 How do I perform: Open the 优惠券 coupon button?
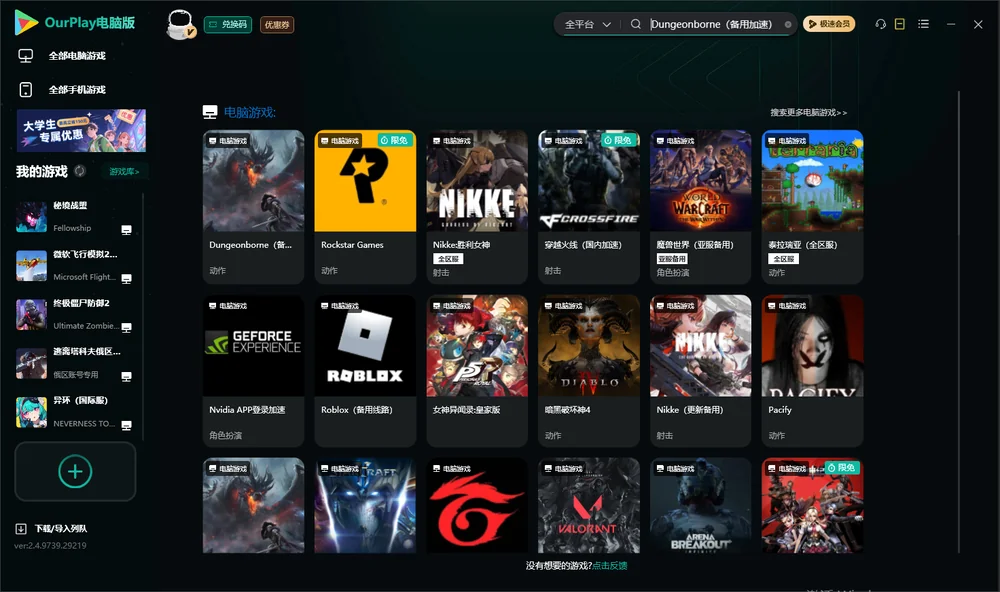(277, 25)
